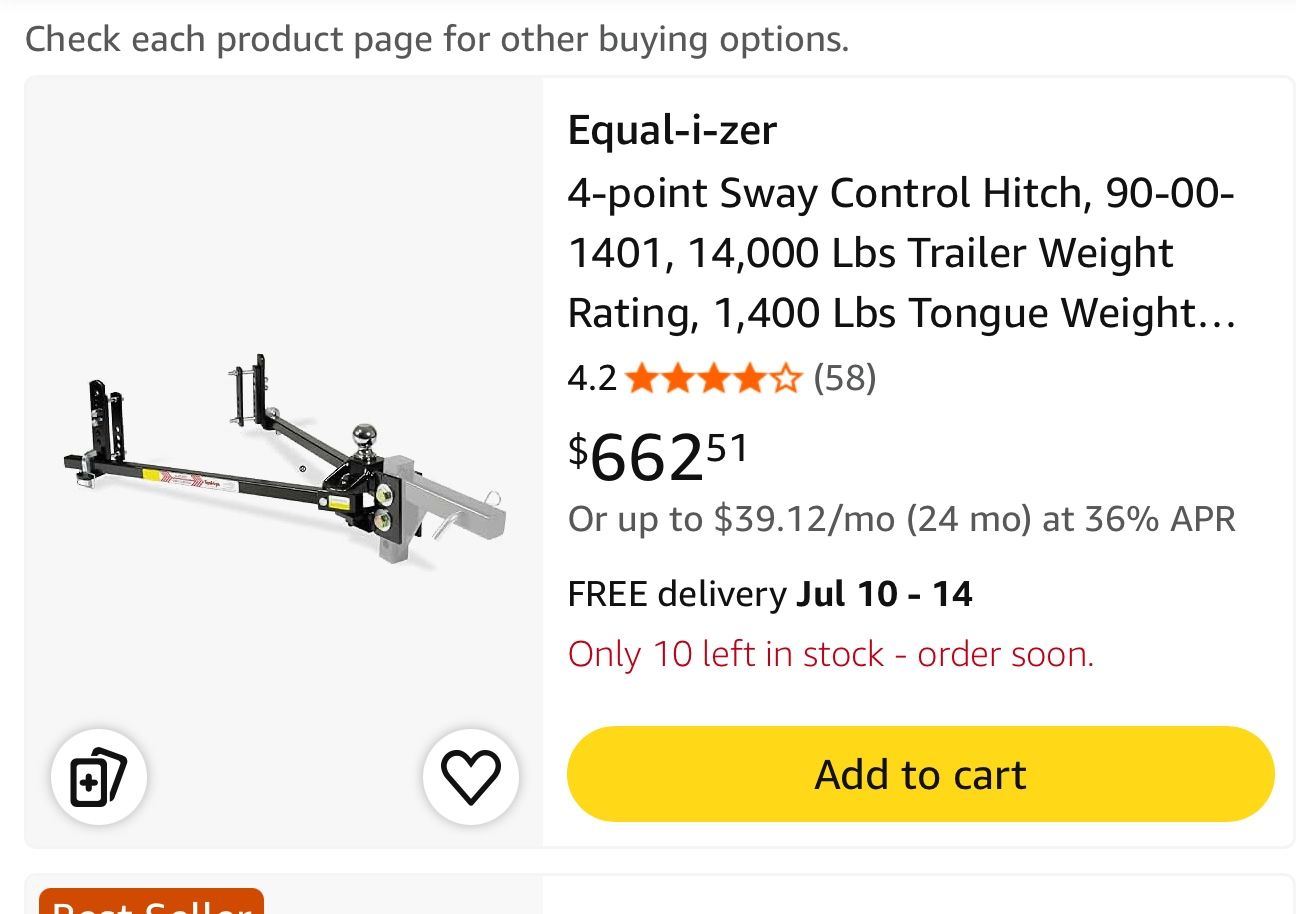Tap the orange Best Seller badge
Screen dimensions: 1296x914
(151, 901)
